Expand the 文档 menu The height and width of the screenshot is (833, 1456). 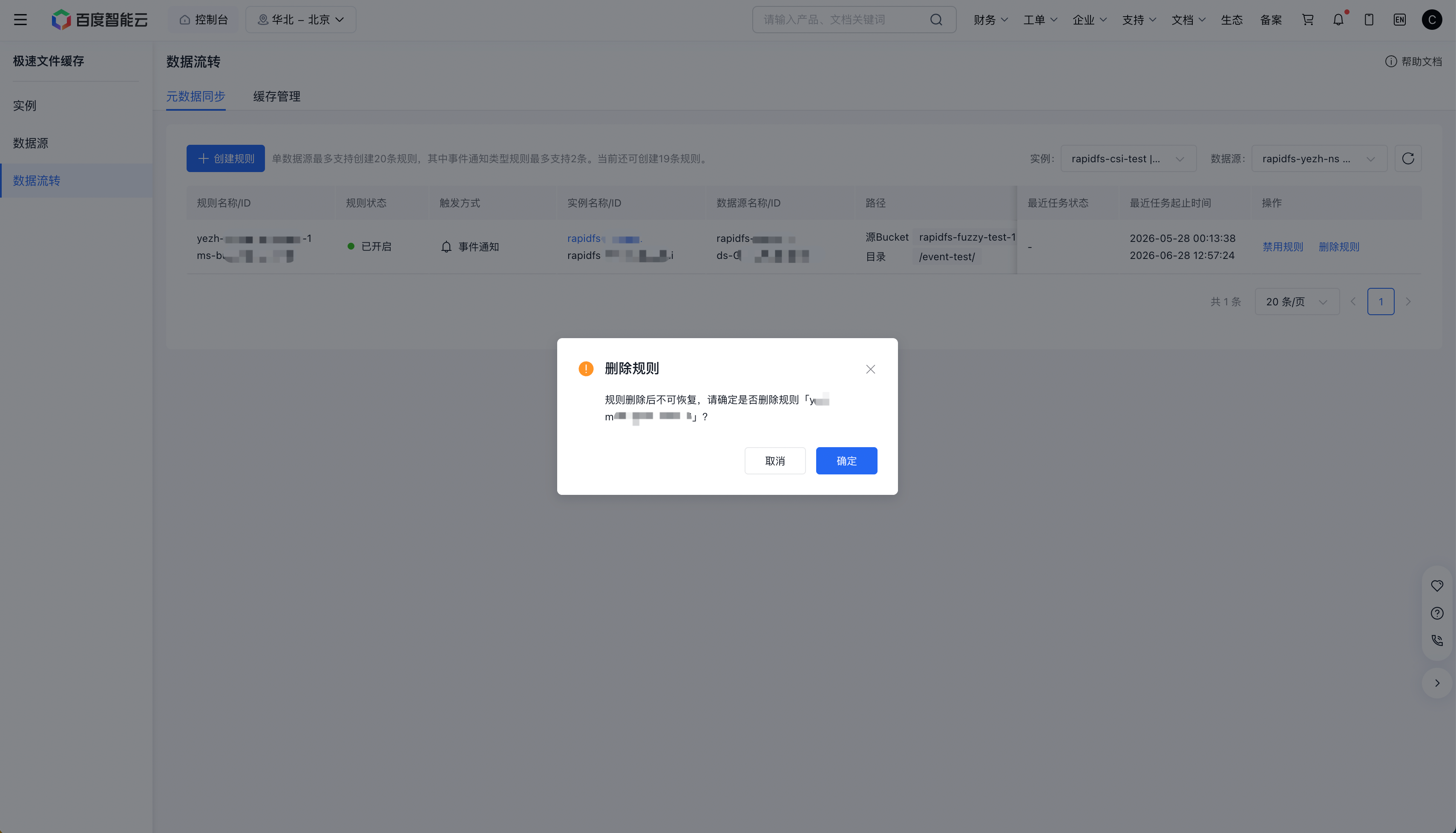click(x=1188, y=20)
